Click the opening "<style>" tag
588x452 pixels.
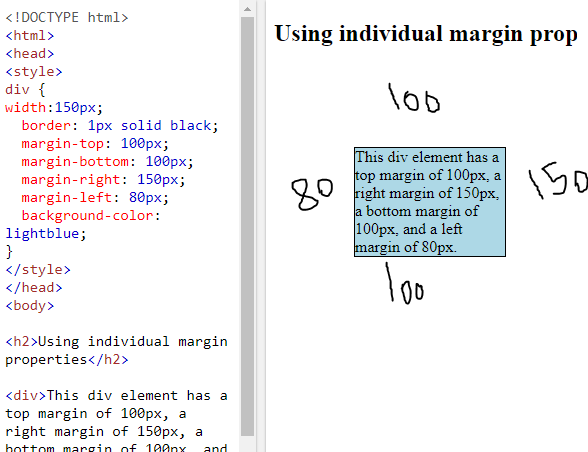[x=34, y=72]
